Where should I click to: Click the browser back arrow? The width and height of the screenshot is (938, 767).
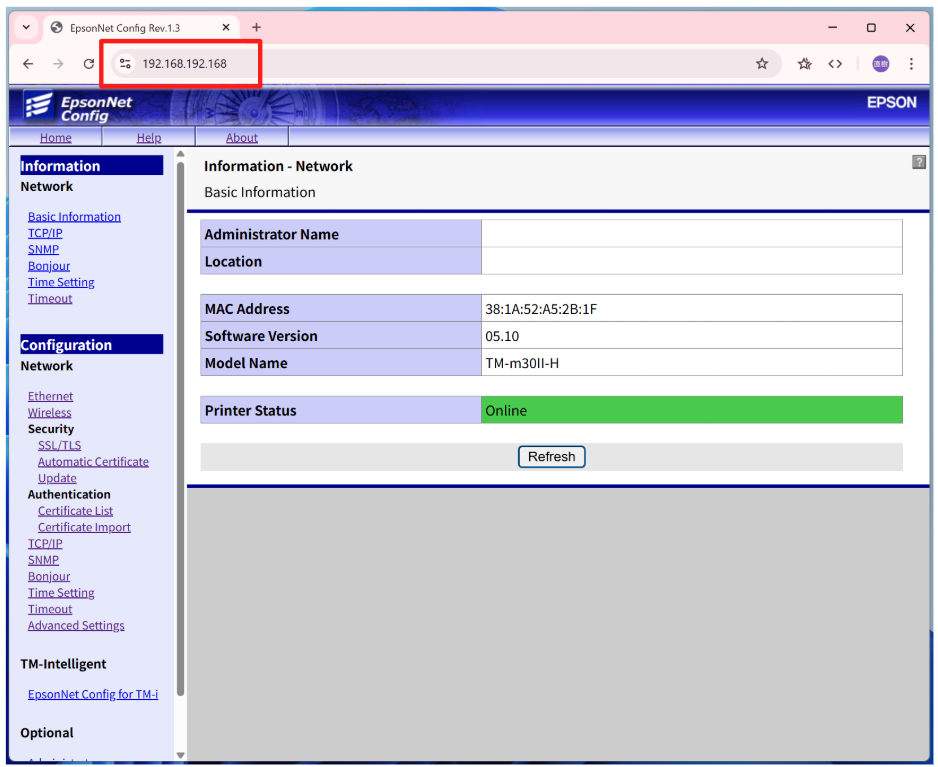pos(28,63)
